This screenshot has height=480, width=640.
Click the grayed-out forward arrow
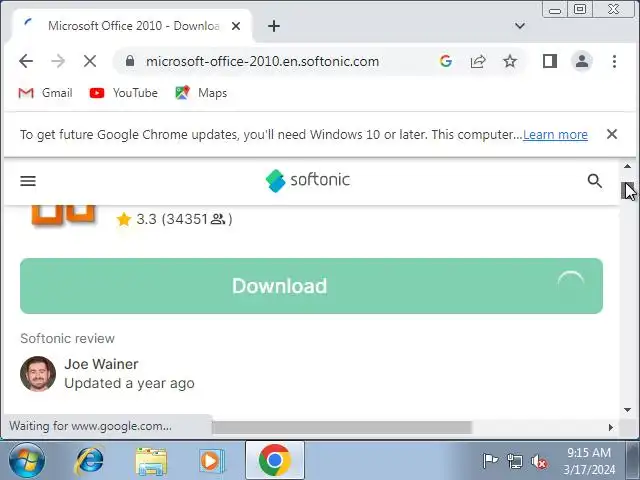58,62
